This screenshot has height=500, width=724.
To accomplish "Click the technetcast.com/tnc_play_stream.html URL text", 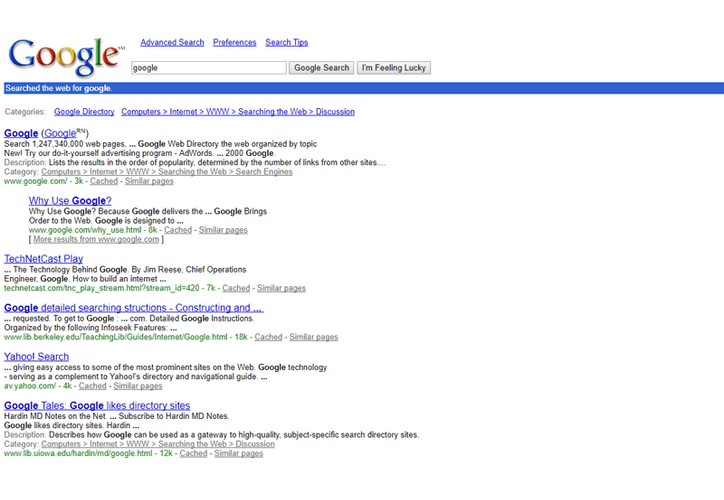I will pos(102,288).
